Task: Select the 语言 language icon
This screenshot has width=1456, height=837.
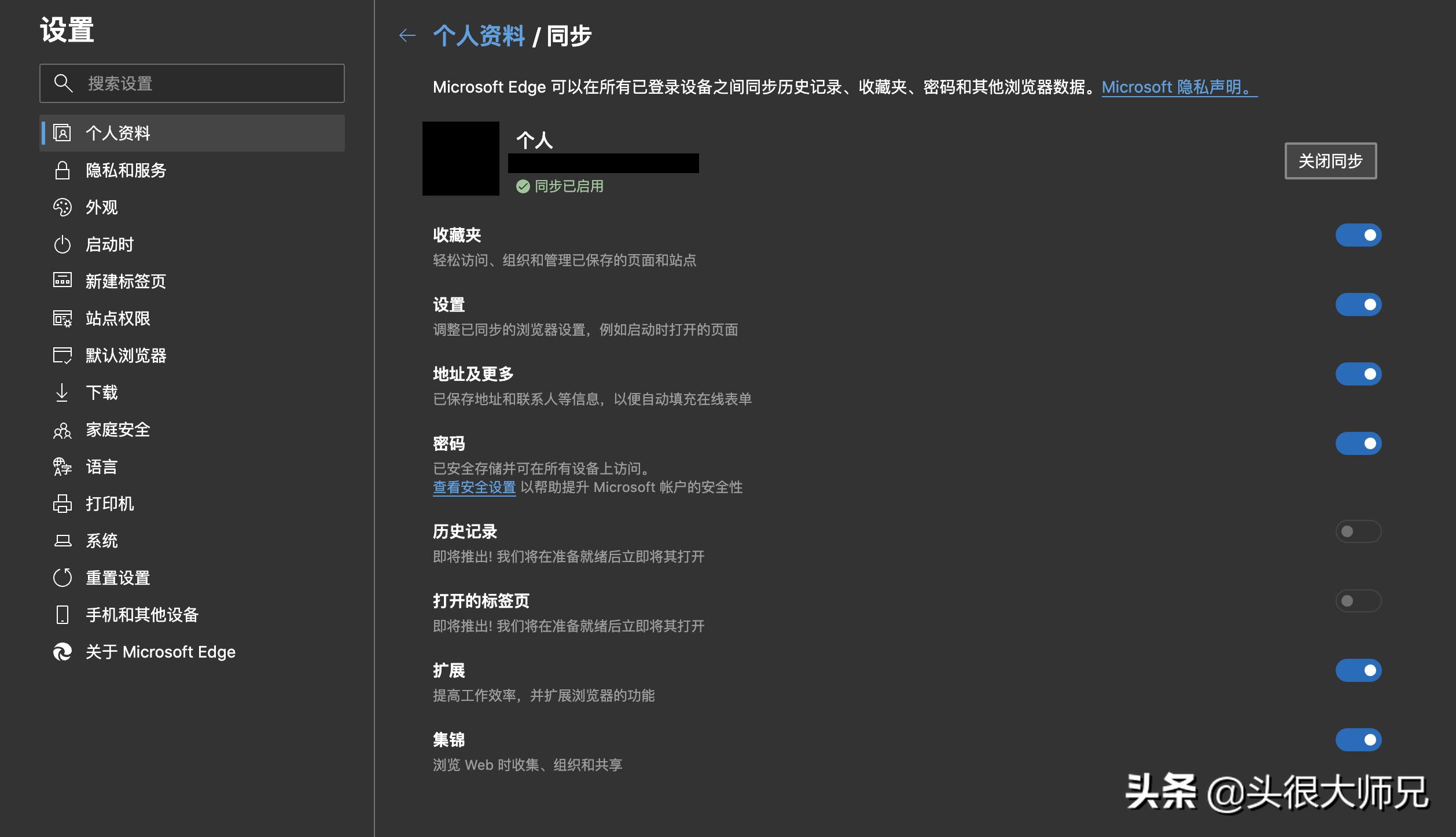Action: tap(62, 467)
